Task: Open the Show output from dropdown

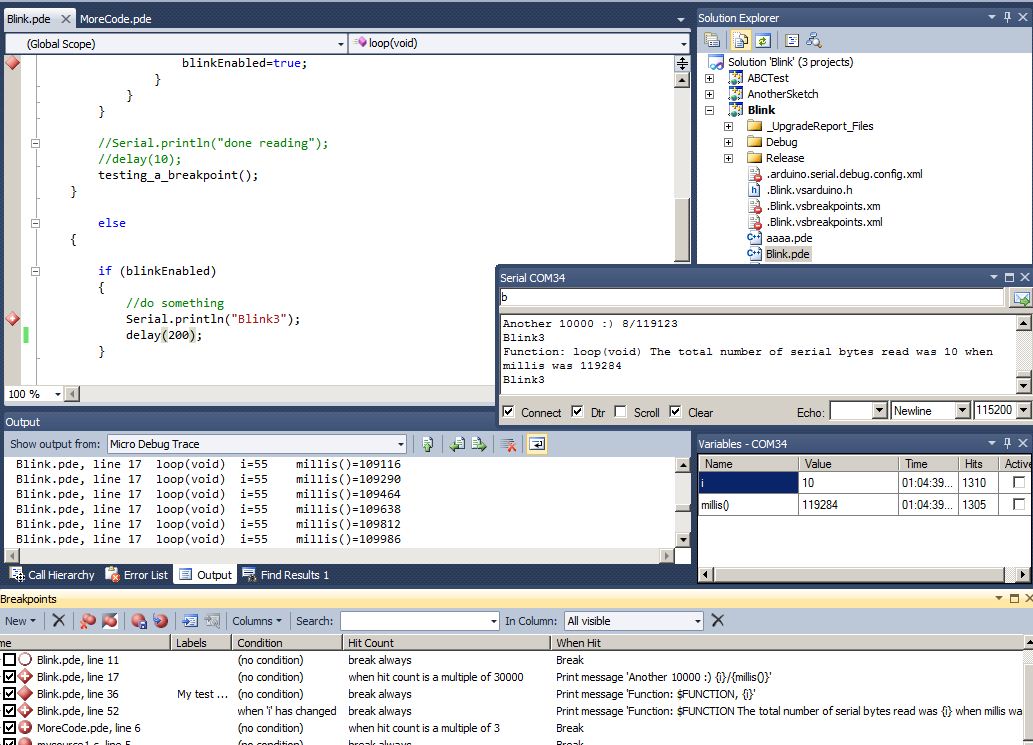Action: 402,443
